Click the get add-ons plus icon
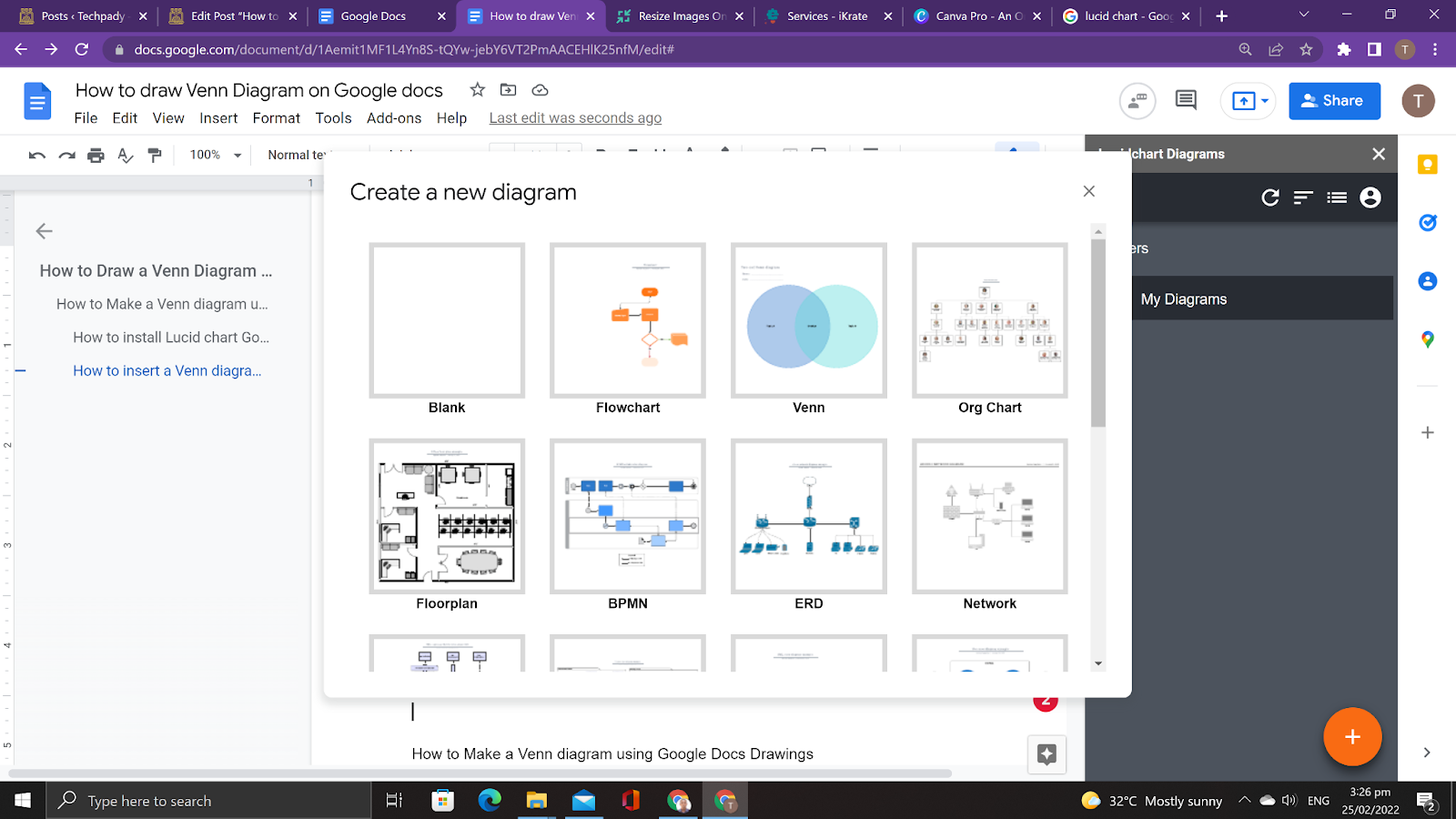Image resolution: width=1456 pixels, height=819 pixels. [1427, 432]
